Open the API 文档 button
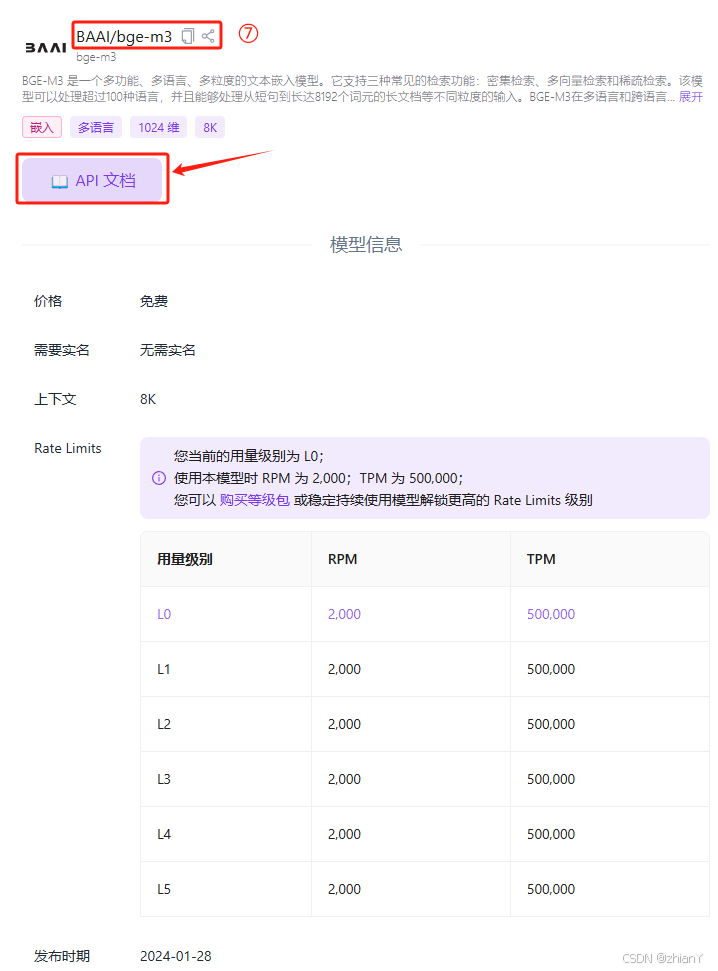The image size is (718, 971). [92, 180]
